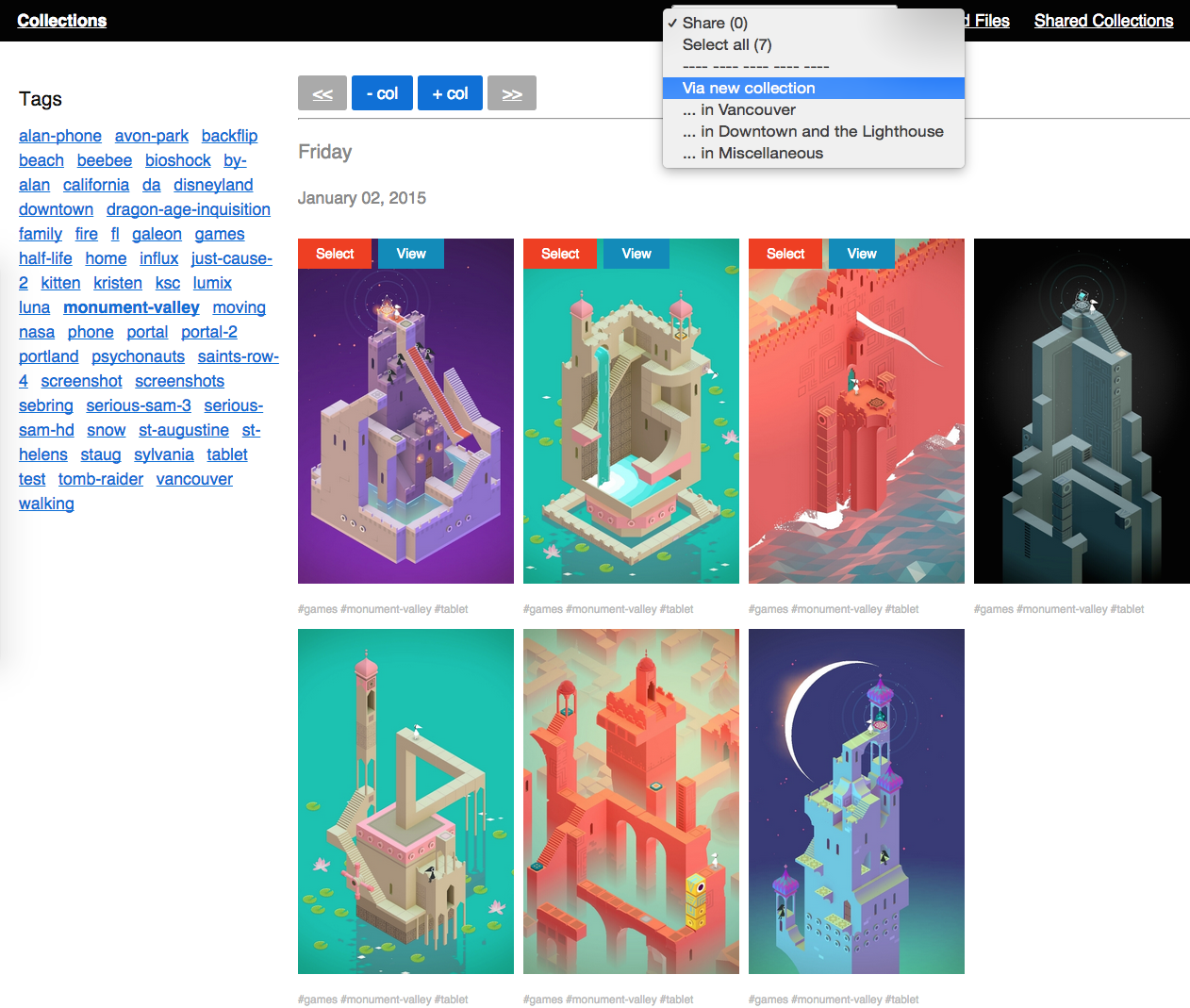This screenshot has width=1190, height=1008.
Task: Filter by portal-2 tag
Action: coord(209,332)
